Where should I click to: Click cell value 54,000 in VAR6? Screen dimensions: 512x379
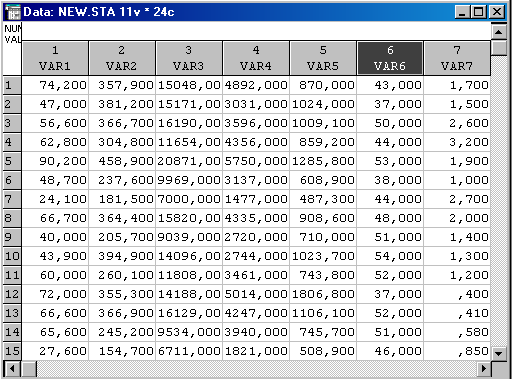[390, 256]
